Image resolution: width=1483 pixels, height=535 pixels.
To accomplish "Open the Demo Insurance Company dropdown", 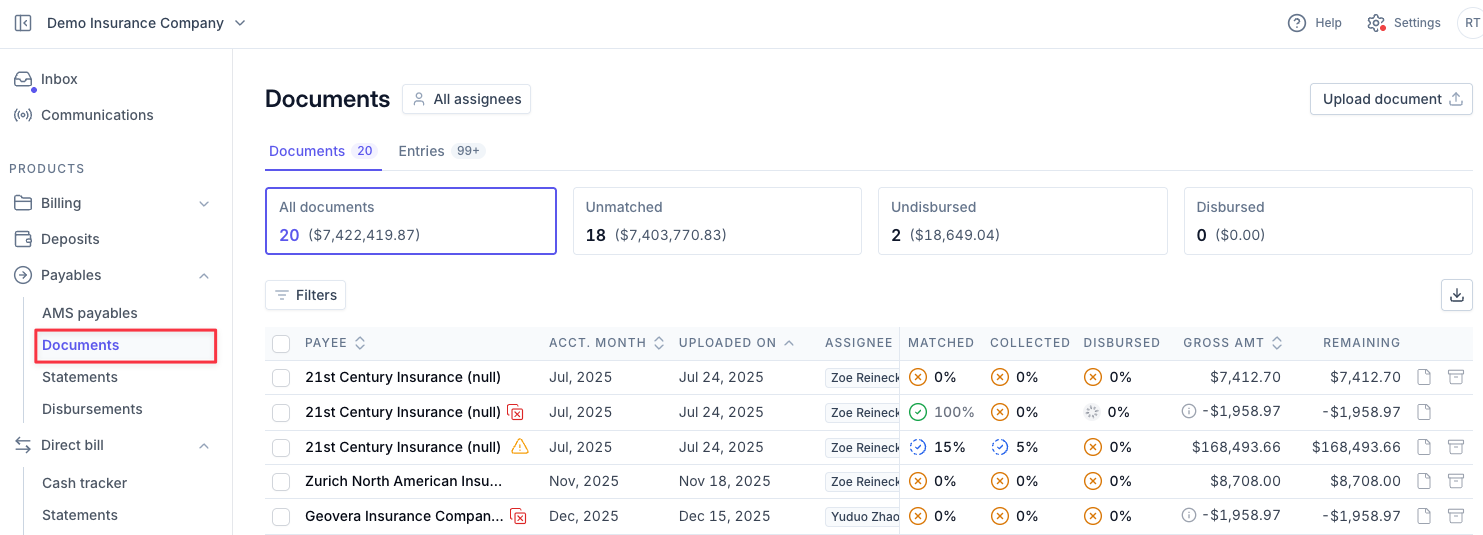I will (x=146, y=23).
